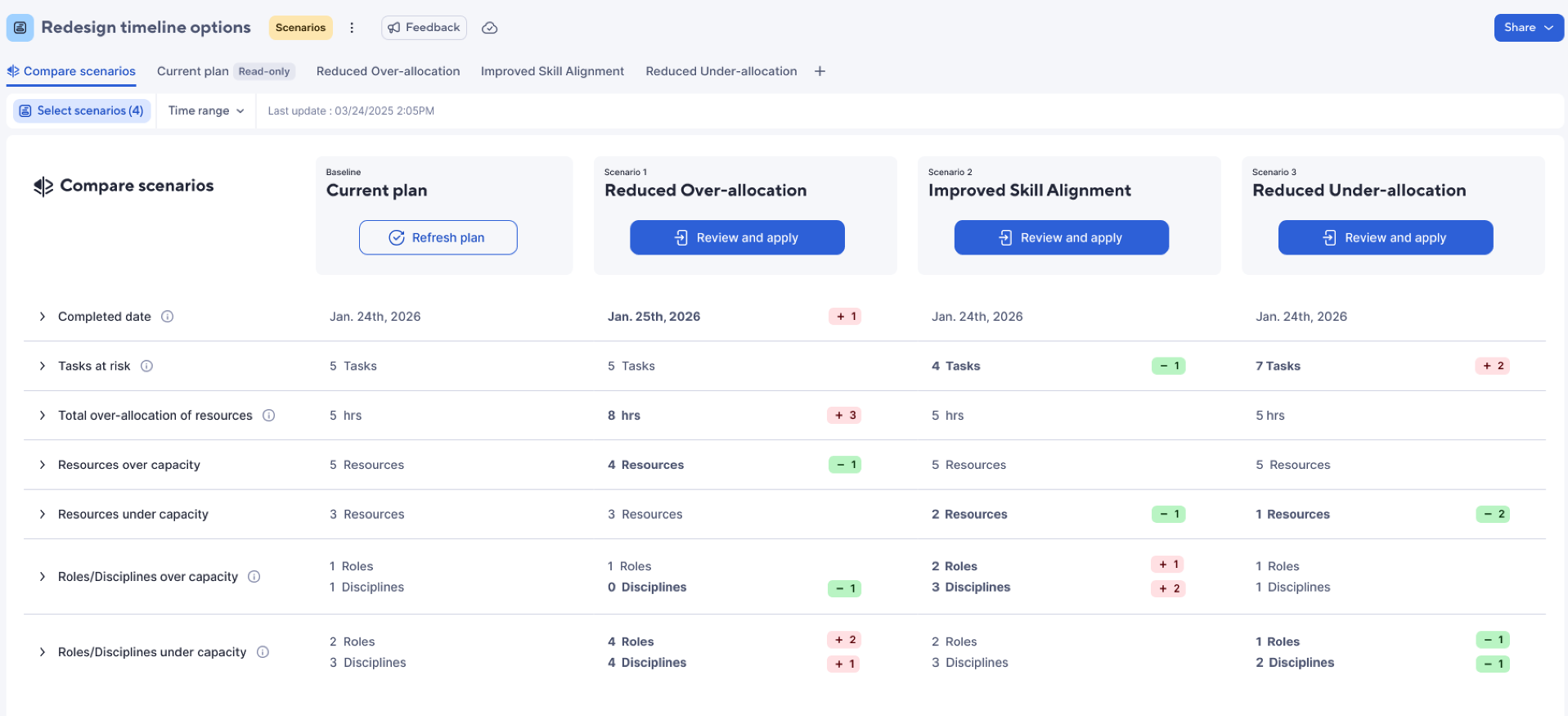
Task: Click the +1 badge beside Jan. 25th, 2026
Action: [x=845, y=317]
